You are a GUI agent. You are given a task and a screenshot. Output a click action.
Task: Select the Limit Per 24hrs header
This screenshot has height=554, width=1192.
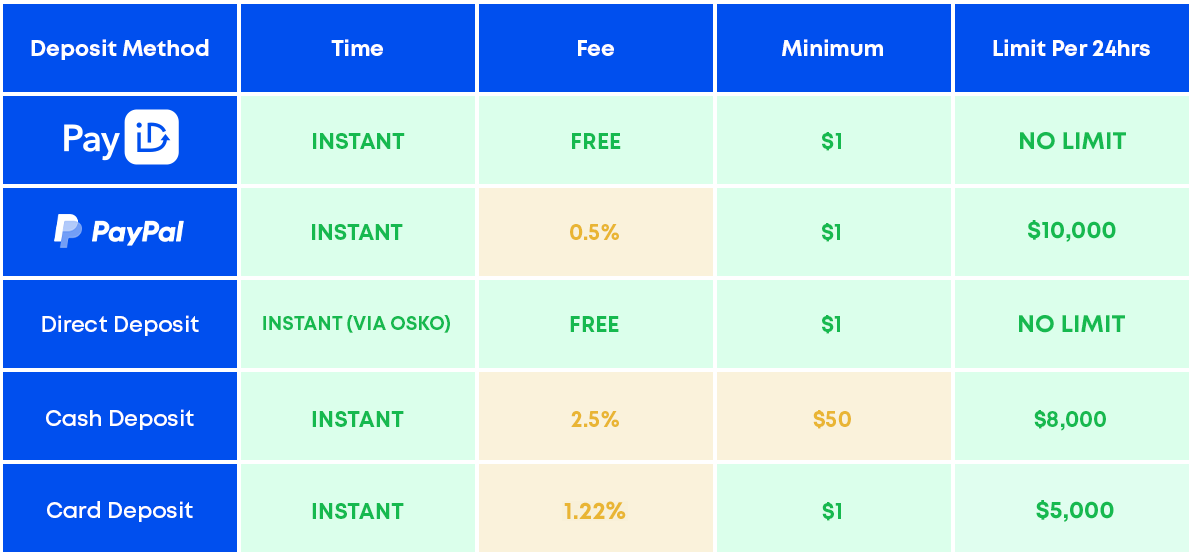point(1071,48)
